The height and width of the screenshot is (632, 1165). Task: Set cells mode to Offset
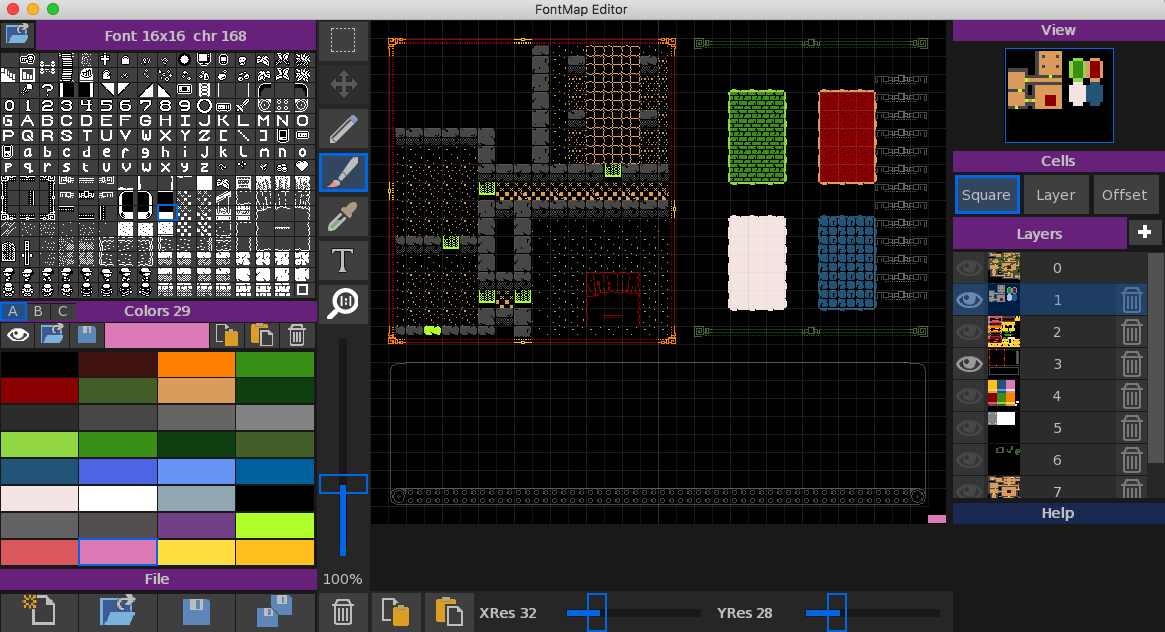point(1124,195)
